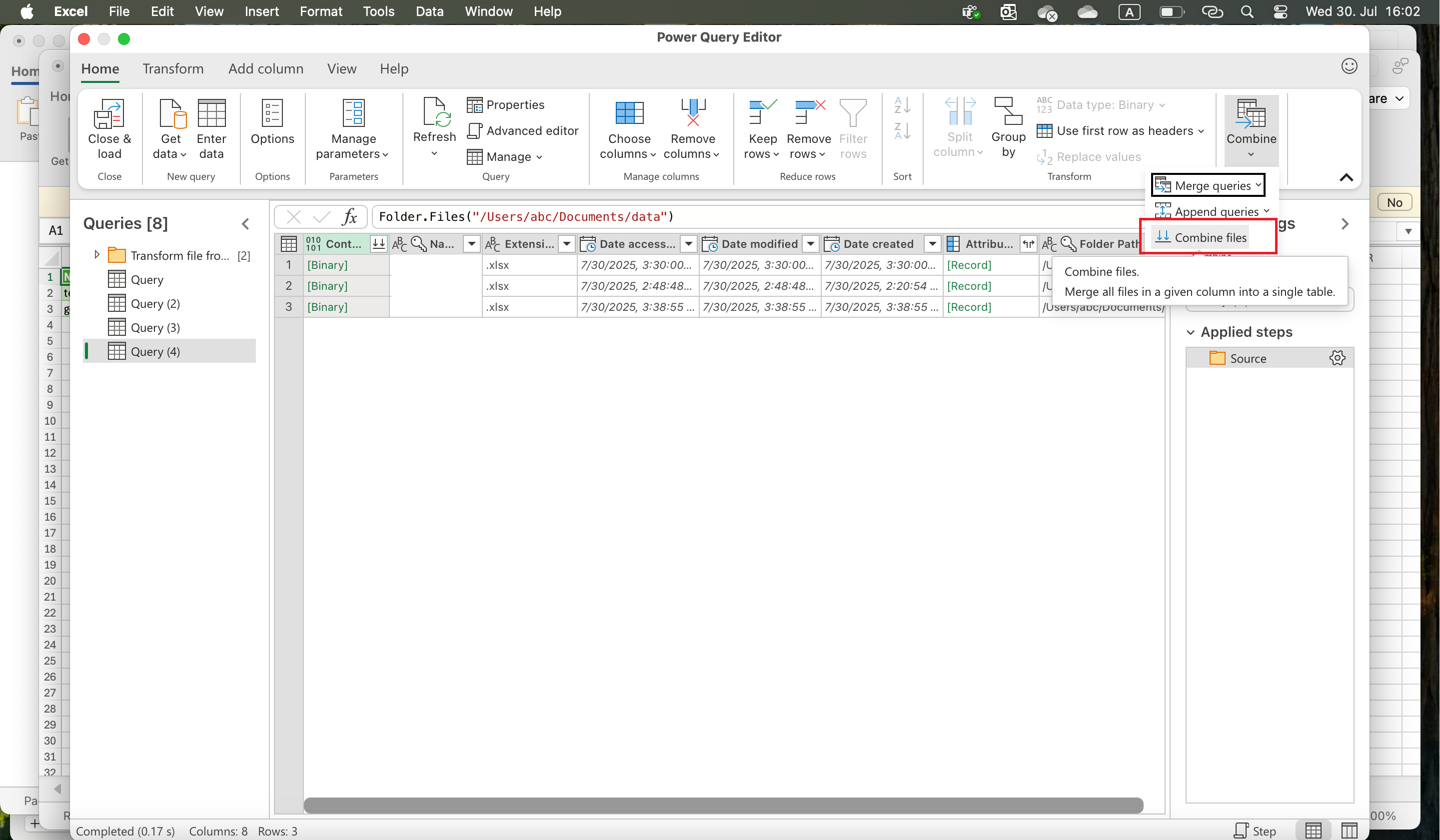Click the Combine button icon
1440x840 pixels.
coord(1250,113)
